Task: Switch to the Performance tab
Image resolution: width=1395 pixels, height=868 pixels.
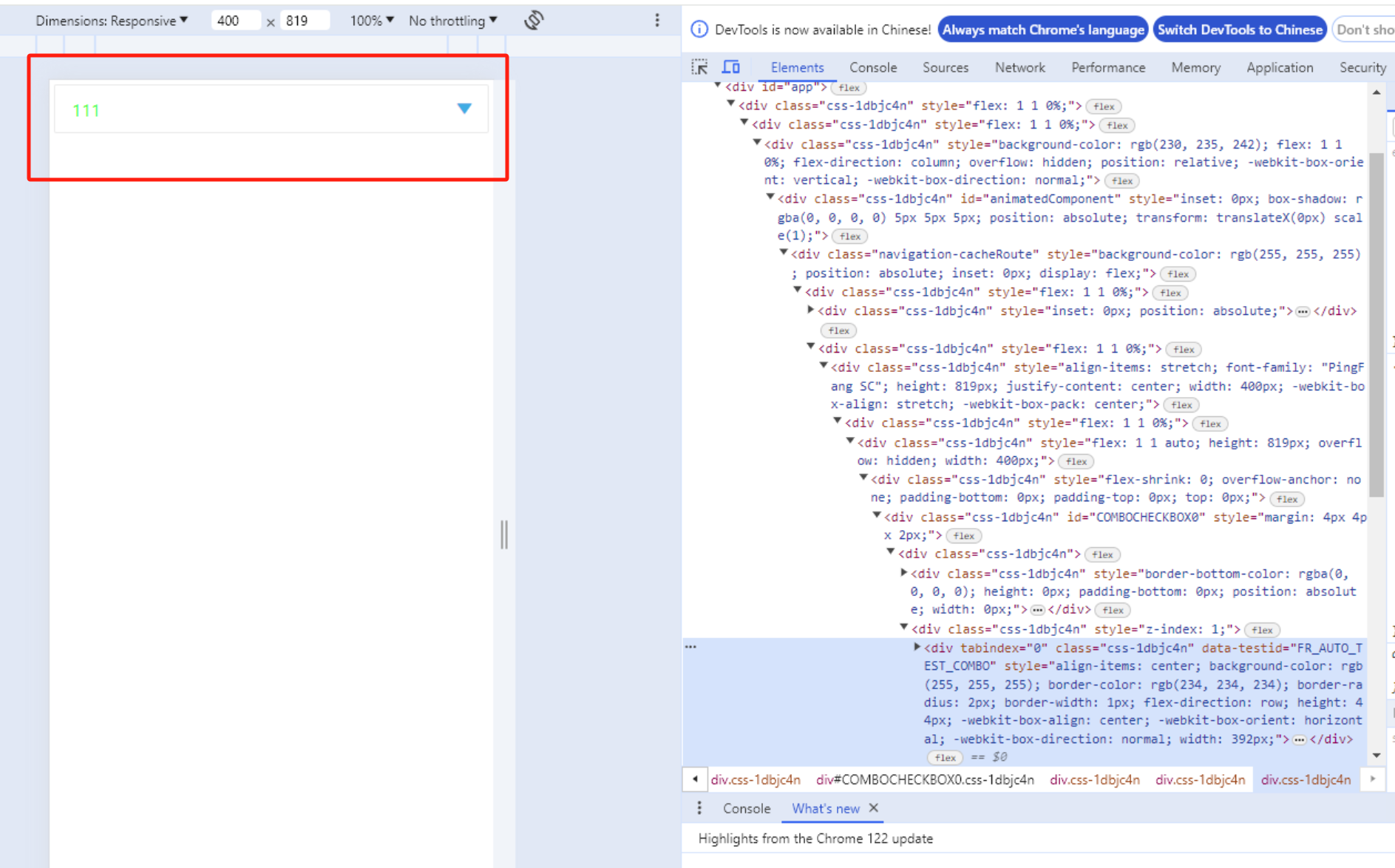Action: pyautogui.click(x=1108, y=67)
